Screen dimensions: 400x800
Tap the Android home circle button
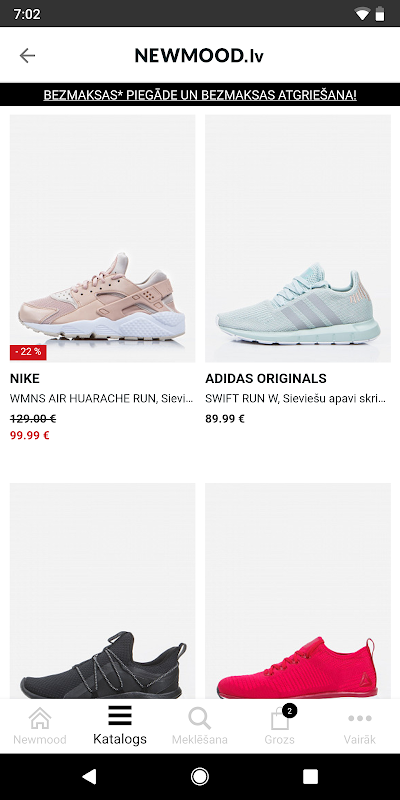(199, 777)
